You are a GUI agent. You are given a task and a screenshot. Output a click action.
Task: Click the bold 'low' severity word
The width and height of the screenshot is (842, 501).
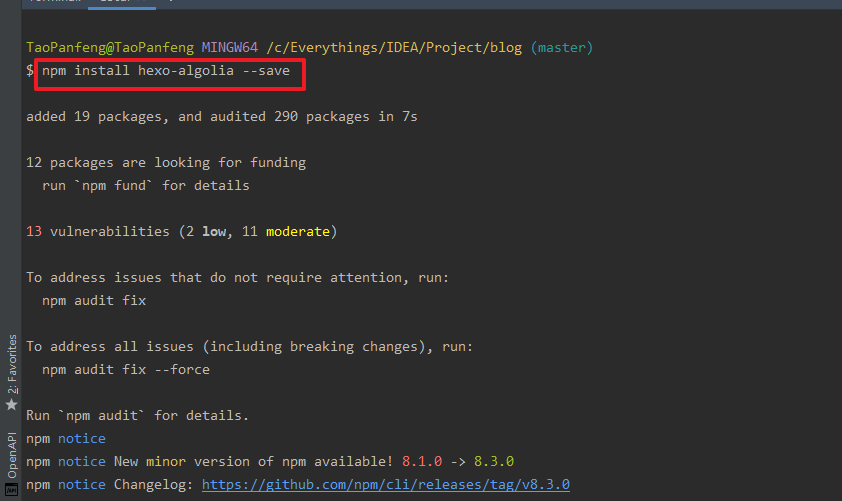coord(214,231)
